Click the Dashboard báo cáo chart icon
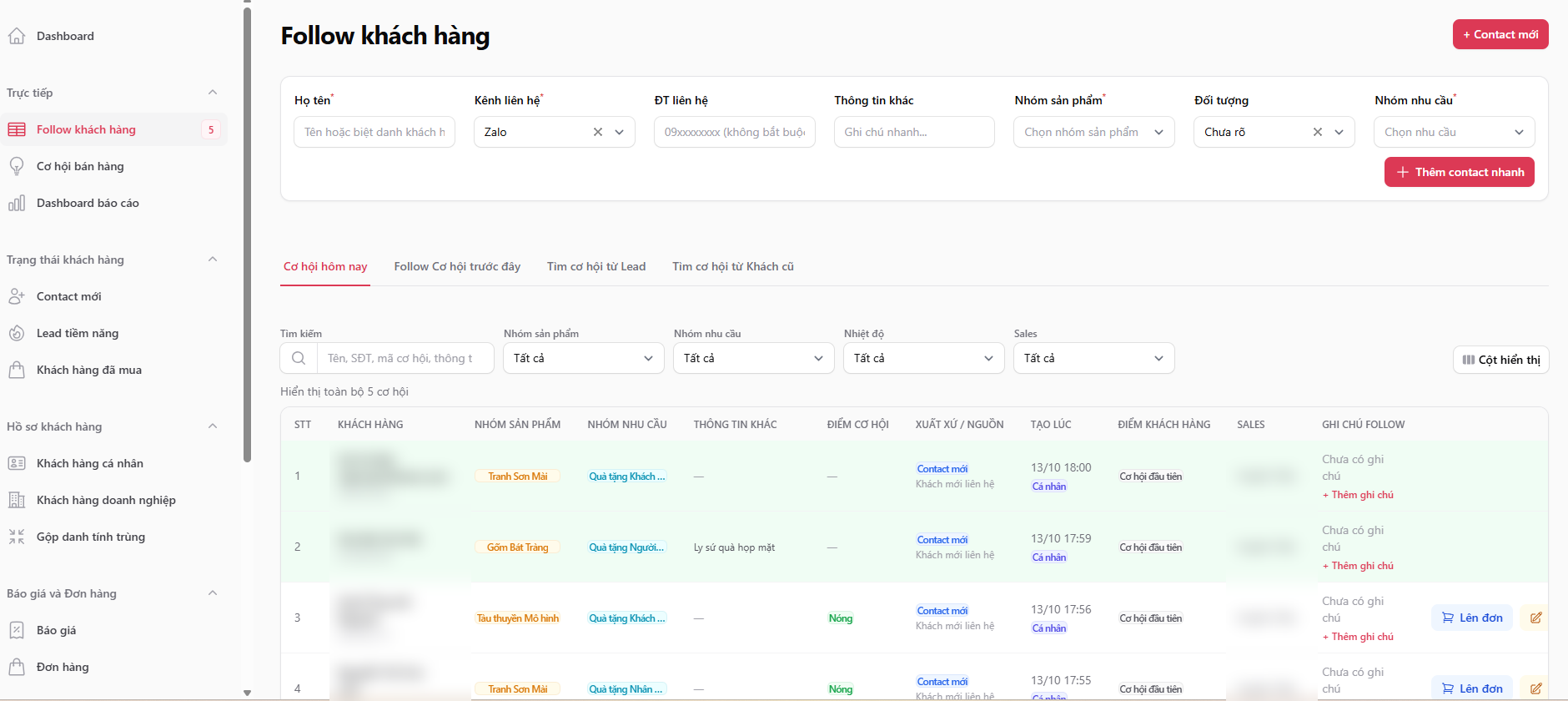Viewport: 1568px width, 701px height. (17, 203)
